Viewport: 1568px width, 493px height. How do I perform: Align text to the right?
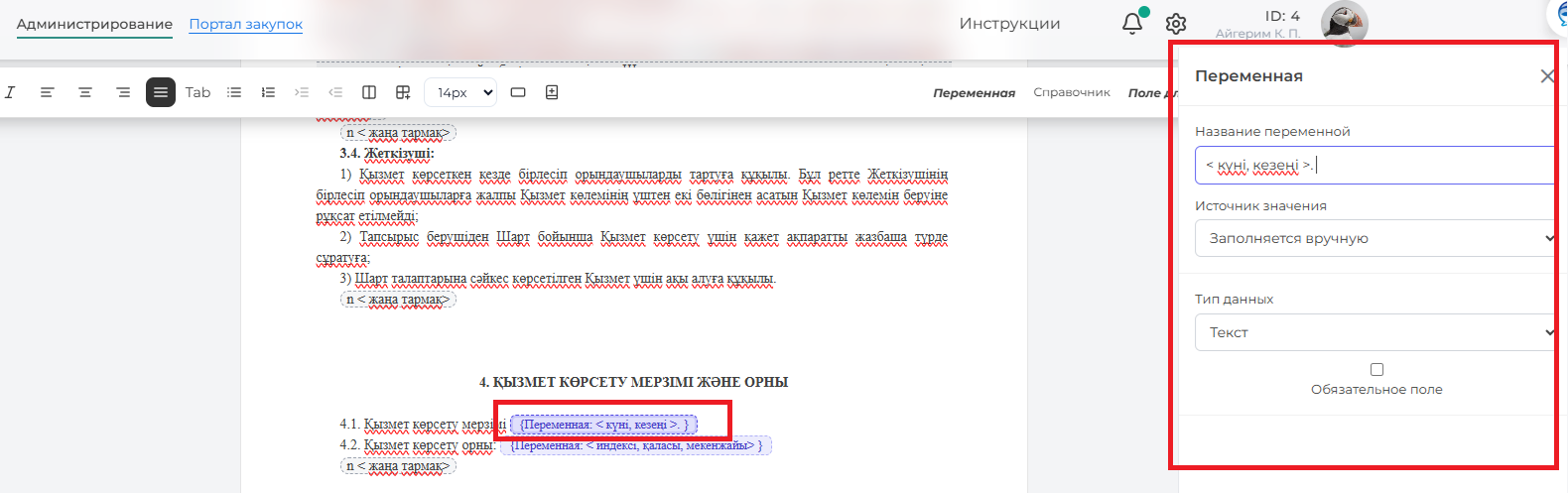click(123, 92)
